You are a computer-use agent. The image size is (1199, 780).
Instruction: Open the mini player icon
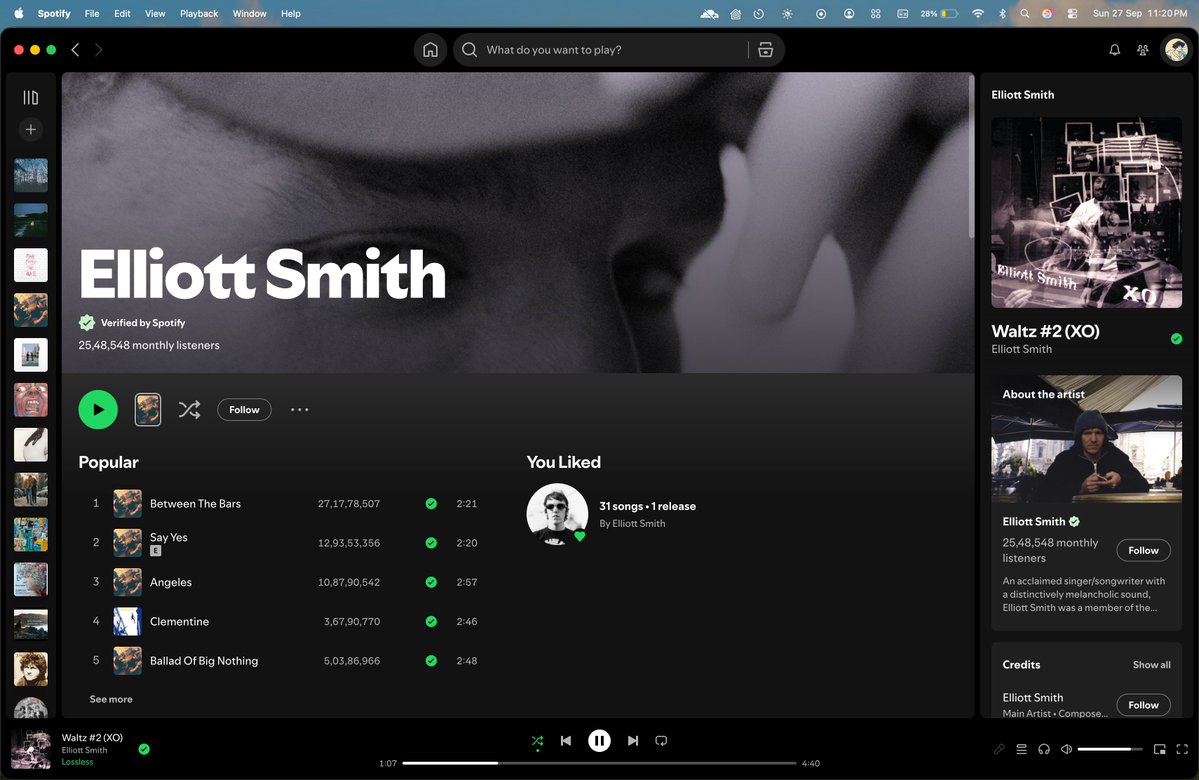(x=1160, y=749)
